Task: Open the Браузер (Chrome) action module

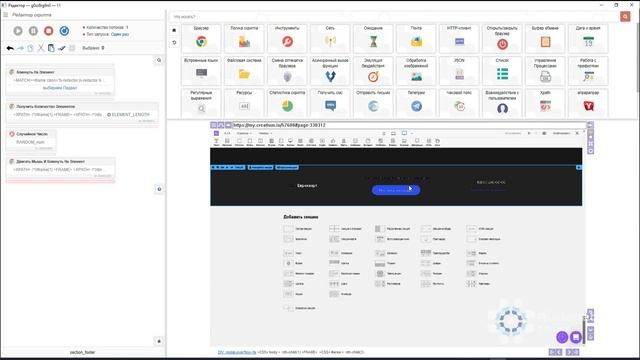Action: click(x=201, y=39)
